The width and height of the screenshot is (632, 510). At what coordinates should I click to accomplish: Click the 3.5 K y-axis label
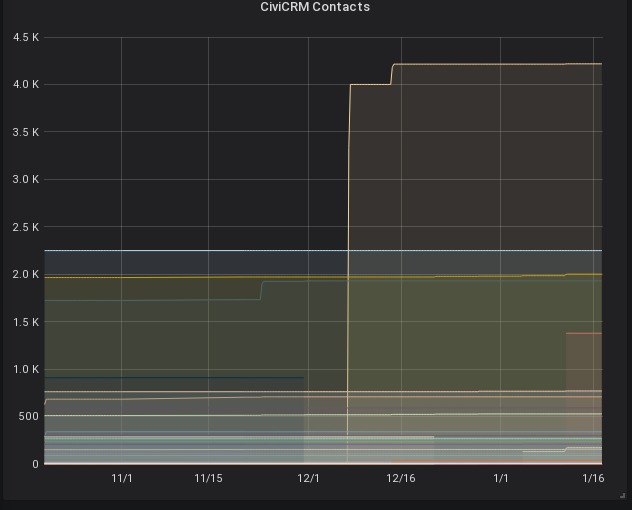click(x=26, y=132)
